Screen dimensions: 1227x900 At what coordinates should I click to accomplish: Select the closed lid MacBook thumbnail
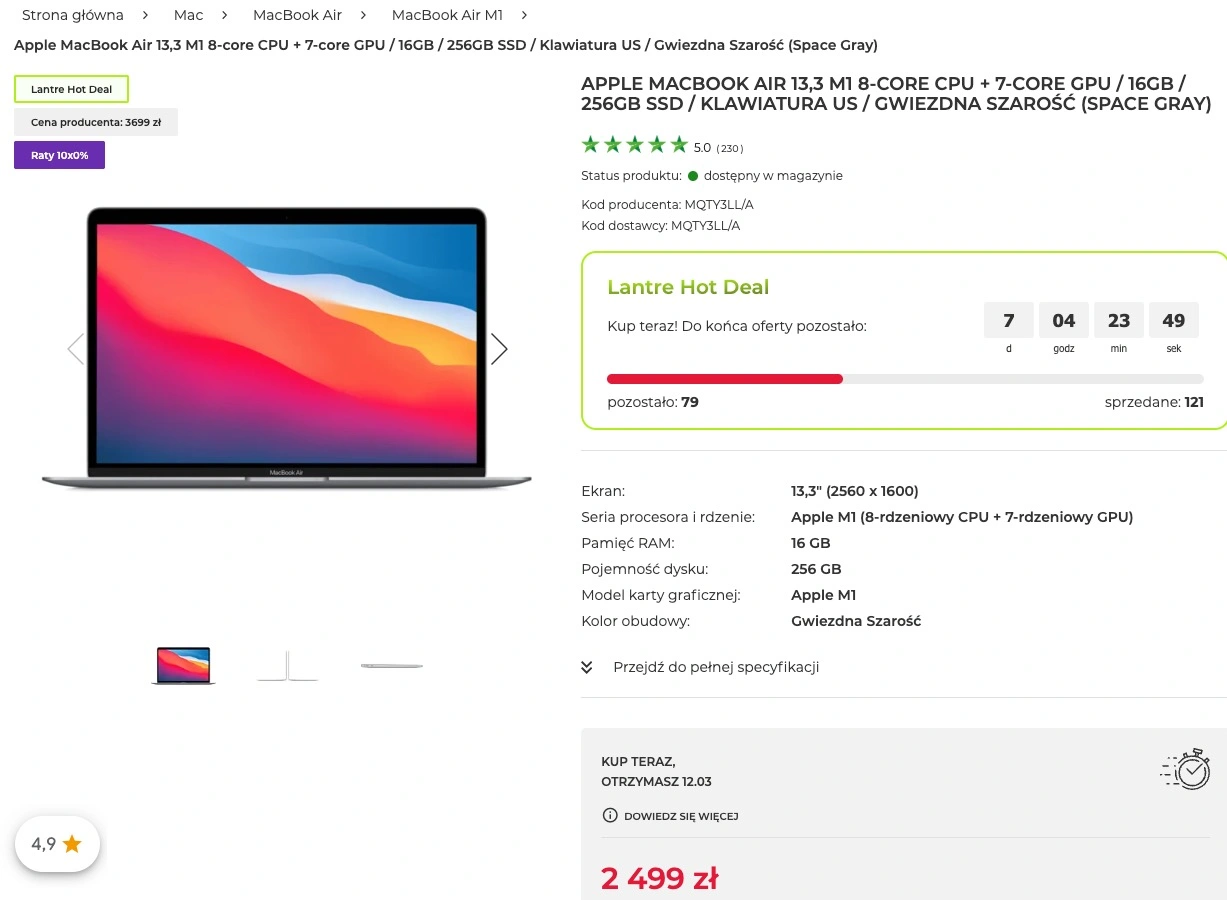pos(392,665)
